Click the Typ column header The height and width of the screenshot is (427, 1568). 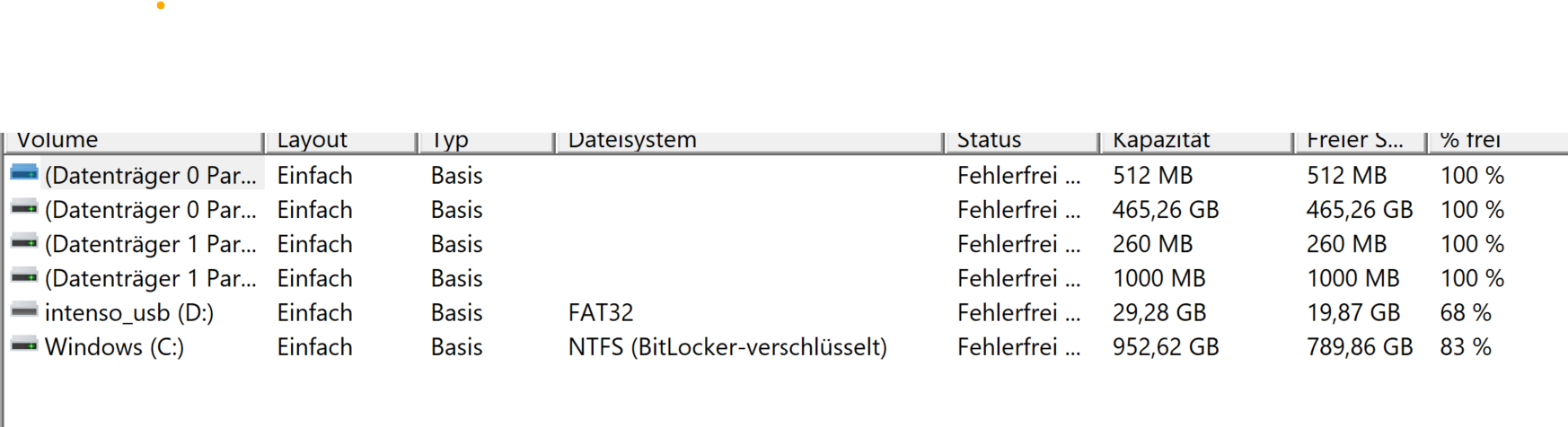[x=486, y=142]
